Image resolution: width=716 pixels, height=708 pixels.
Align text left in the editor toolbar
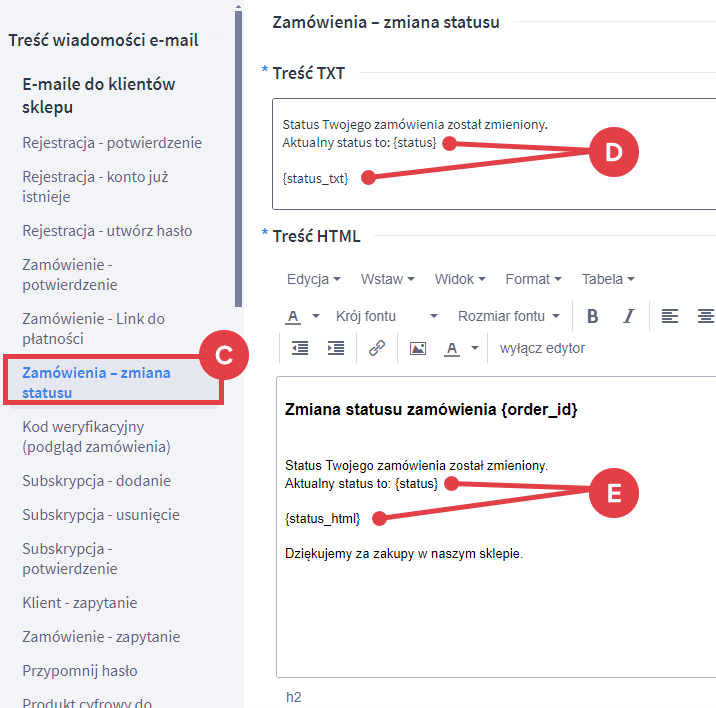tap(669, 316)
